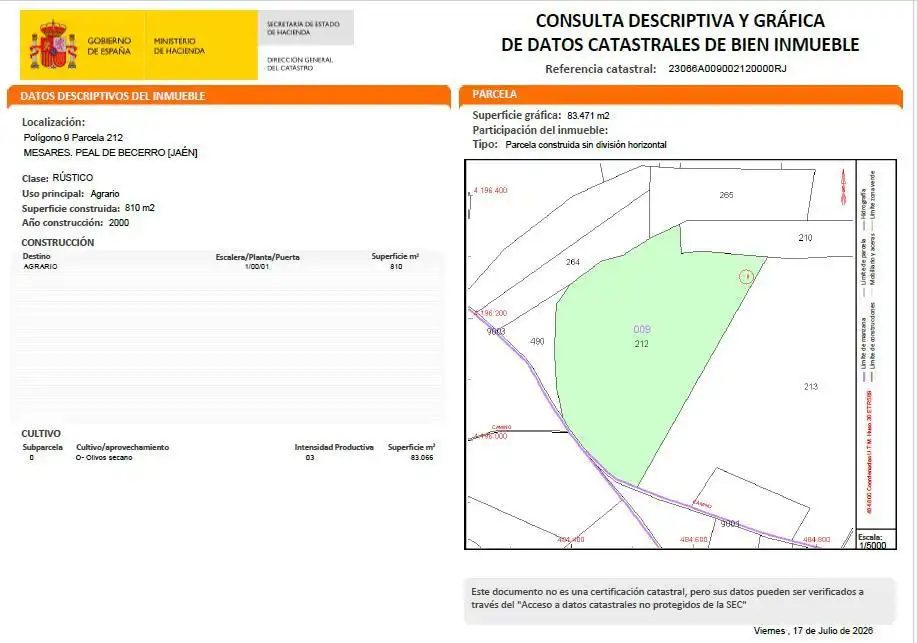917x643 pixels.
Task: Select construction year '2000'
Action: (119, 222)
